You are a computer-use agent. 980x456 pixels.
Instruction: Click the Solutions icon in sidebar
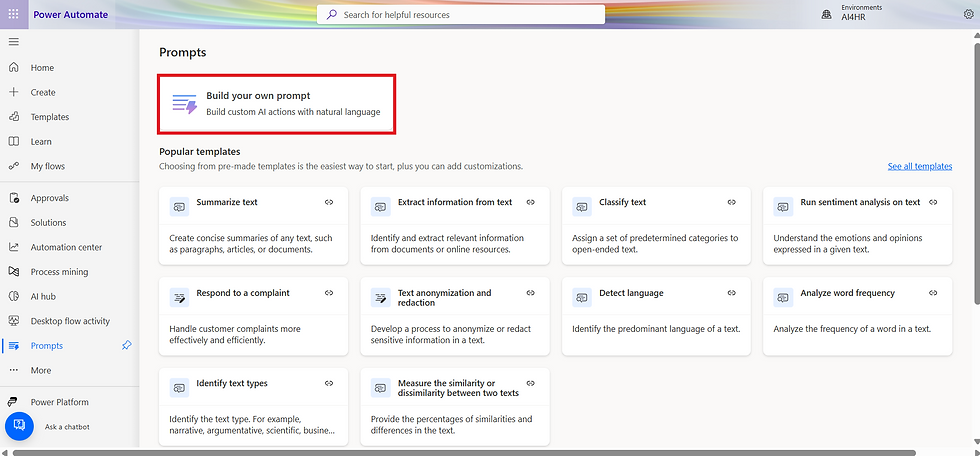pyautogui.click(x=14, y=222)
